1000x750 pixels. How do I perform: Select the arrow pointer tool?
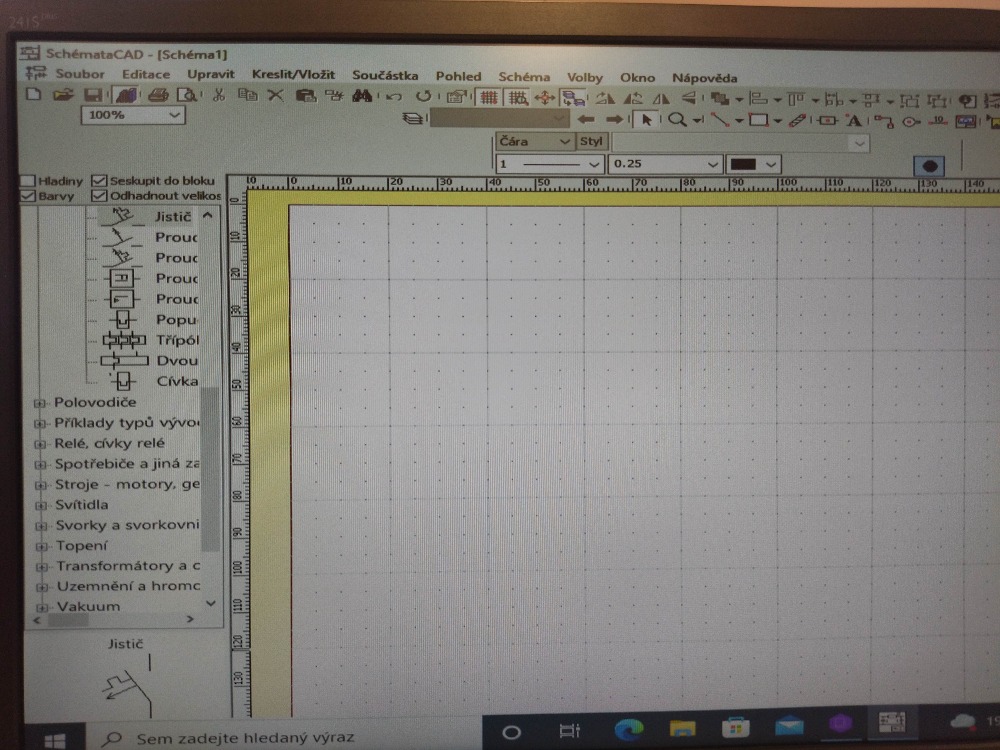(x=647, y=119)
